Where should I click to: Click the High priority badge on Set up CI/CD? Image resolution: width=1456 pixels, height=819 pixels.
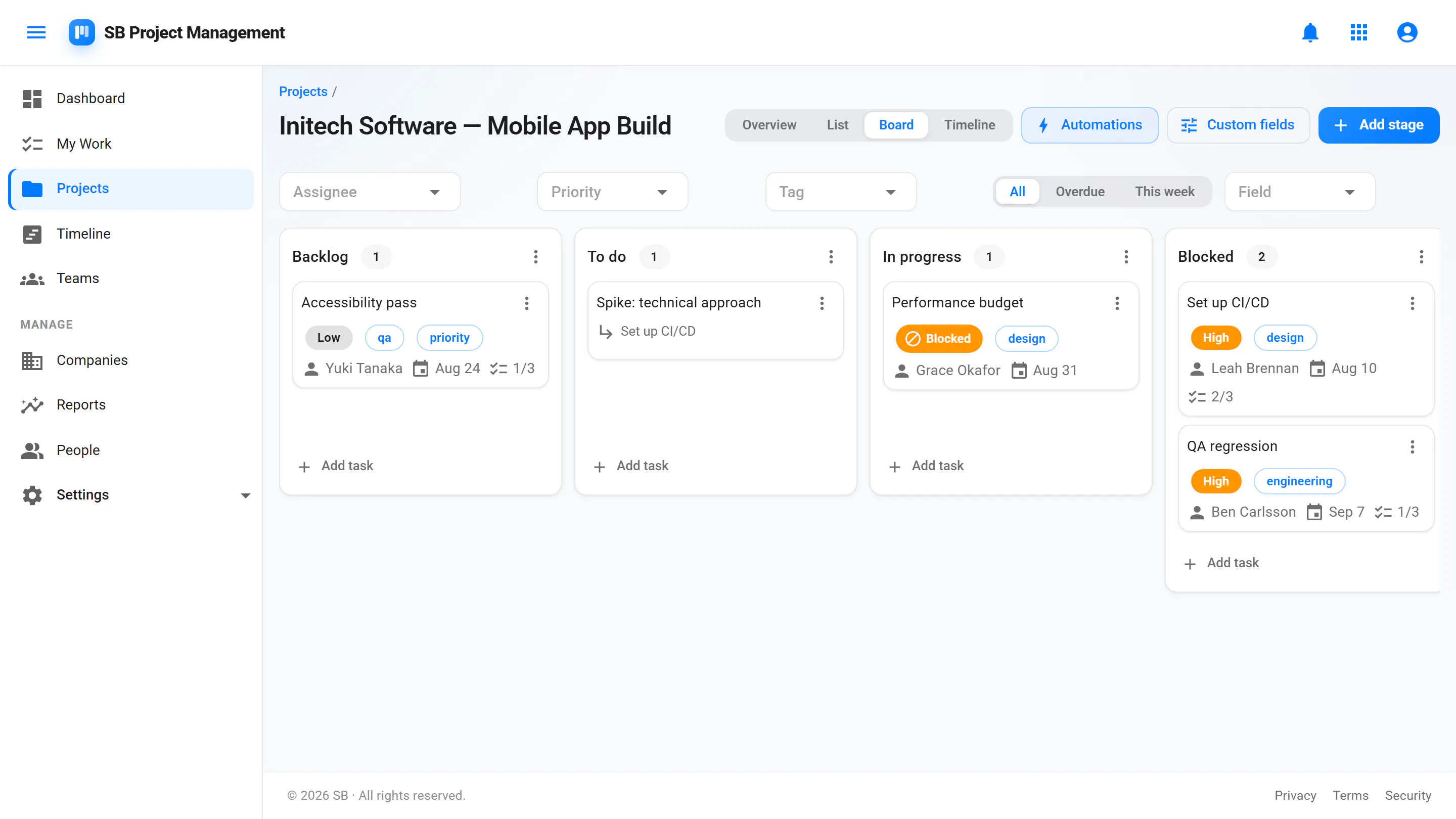[1216, 337]
